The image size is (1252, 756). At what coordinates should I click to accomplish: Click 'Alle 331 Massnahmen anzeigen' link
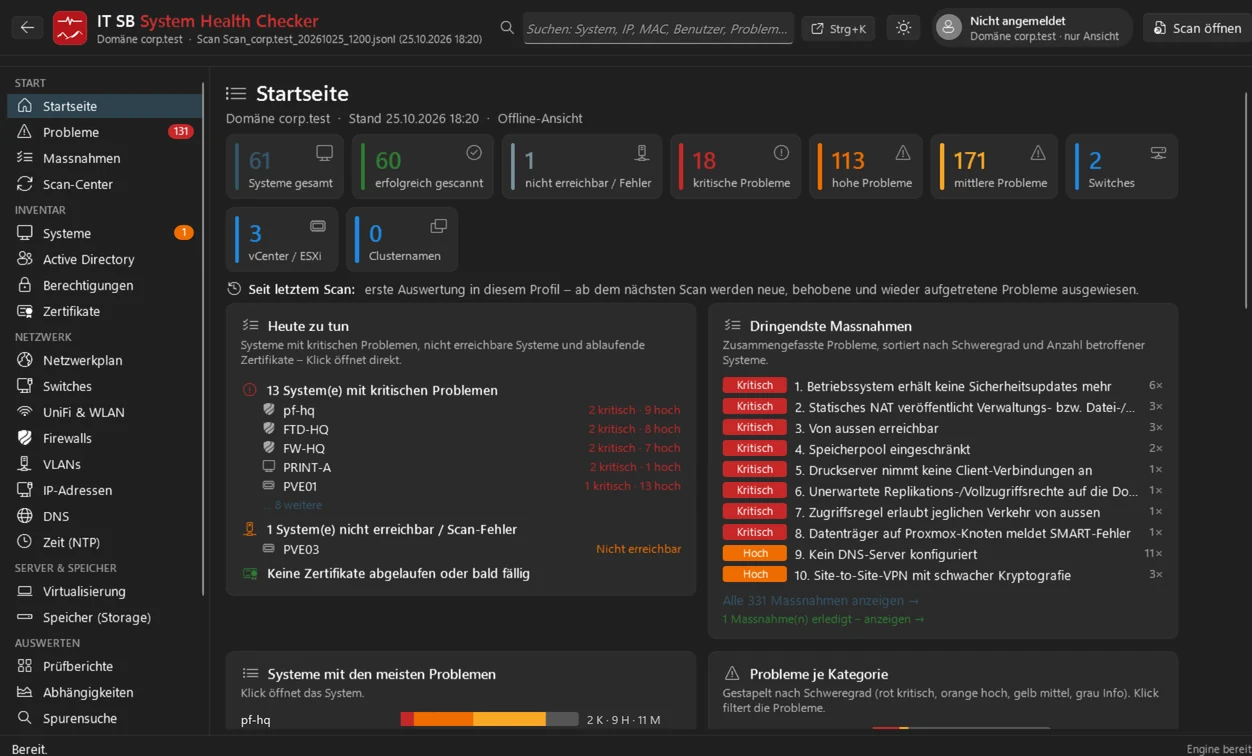pos(820,600)
